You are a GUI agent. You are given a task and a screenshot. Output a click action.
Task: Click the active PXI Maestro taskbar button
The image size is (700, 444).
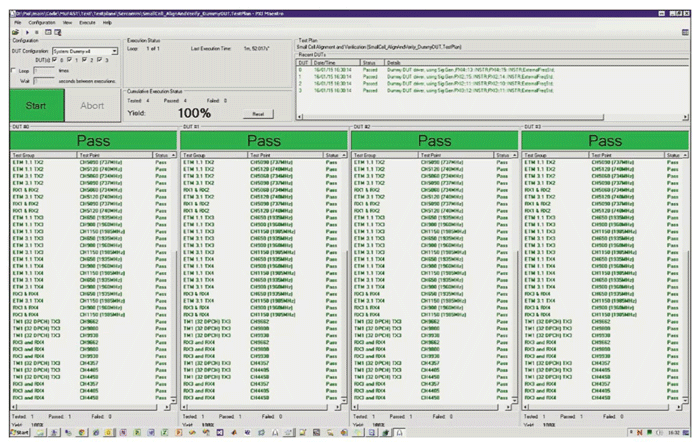tap(400, 432)
